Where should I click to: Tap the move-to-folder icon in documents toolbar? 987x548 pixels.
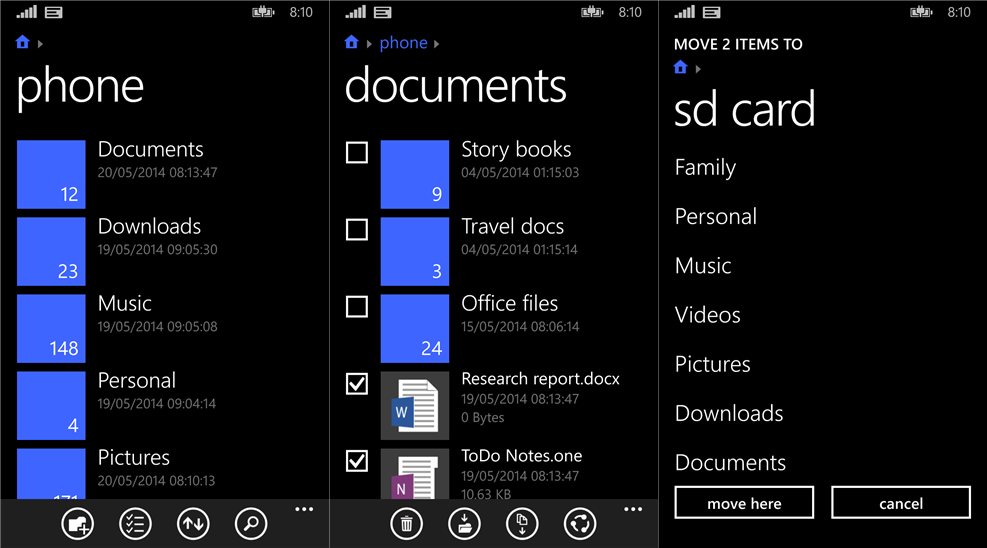[465, 523]
